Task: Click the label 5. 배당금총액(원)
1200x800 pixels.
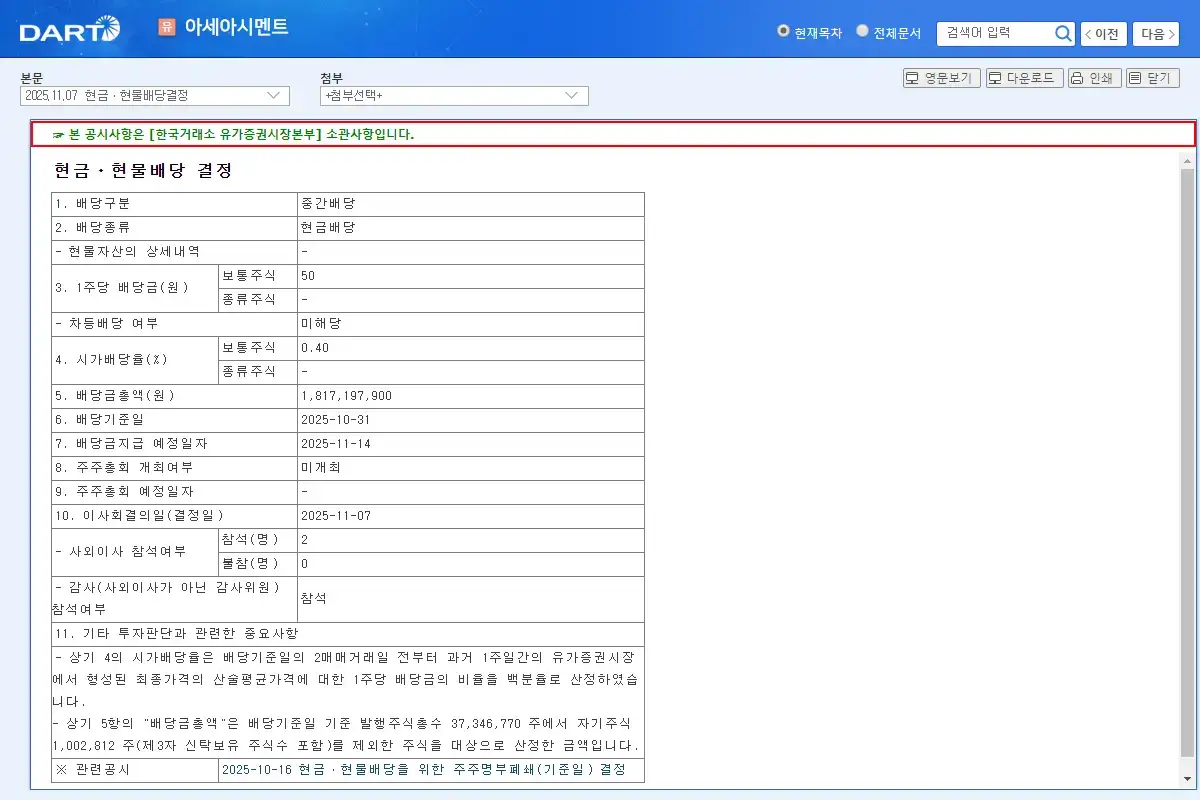Action: pos(115,396)
